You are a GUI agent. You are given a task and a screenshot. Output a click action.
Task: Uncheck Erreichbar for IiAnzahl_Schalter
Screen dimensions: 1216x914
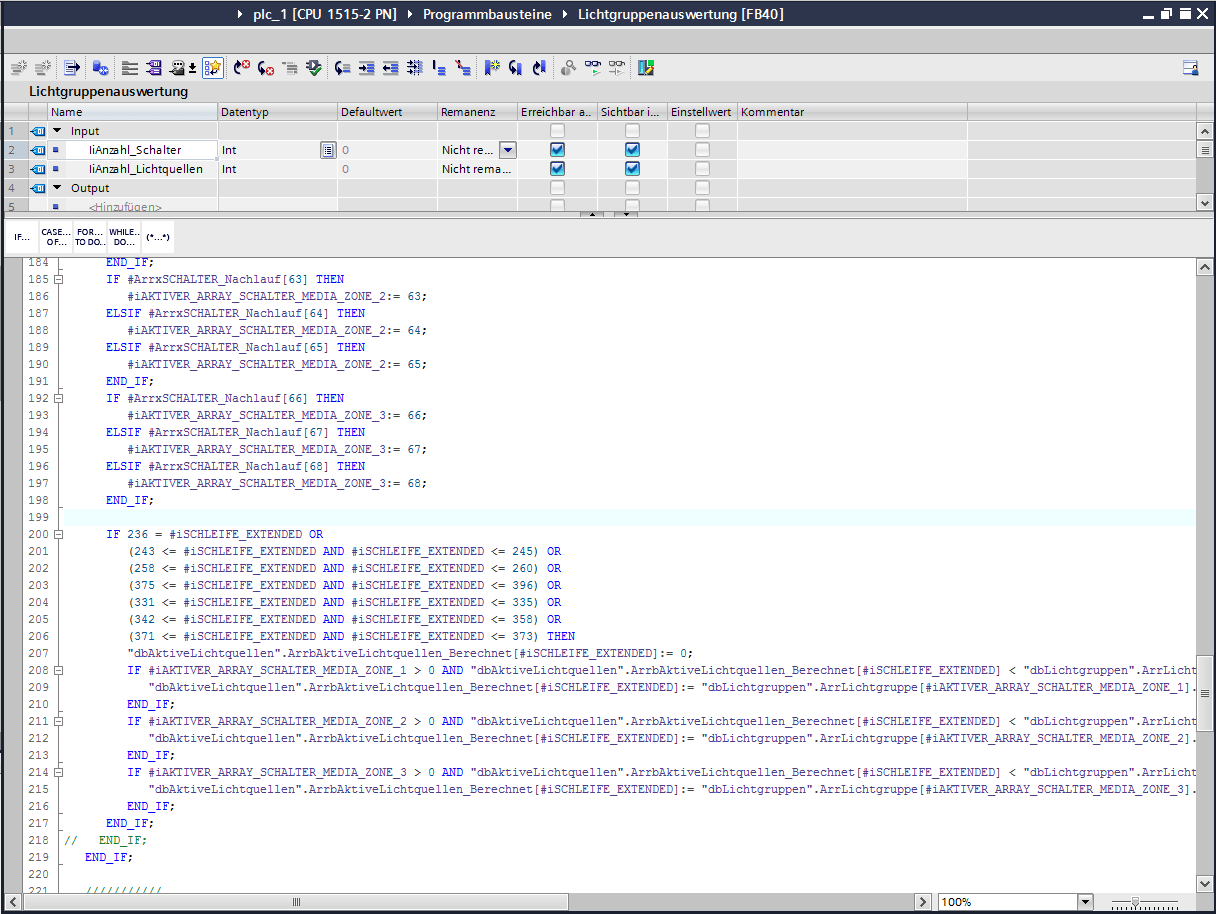tap(557, 150)
